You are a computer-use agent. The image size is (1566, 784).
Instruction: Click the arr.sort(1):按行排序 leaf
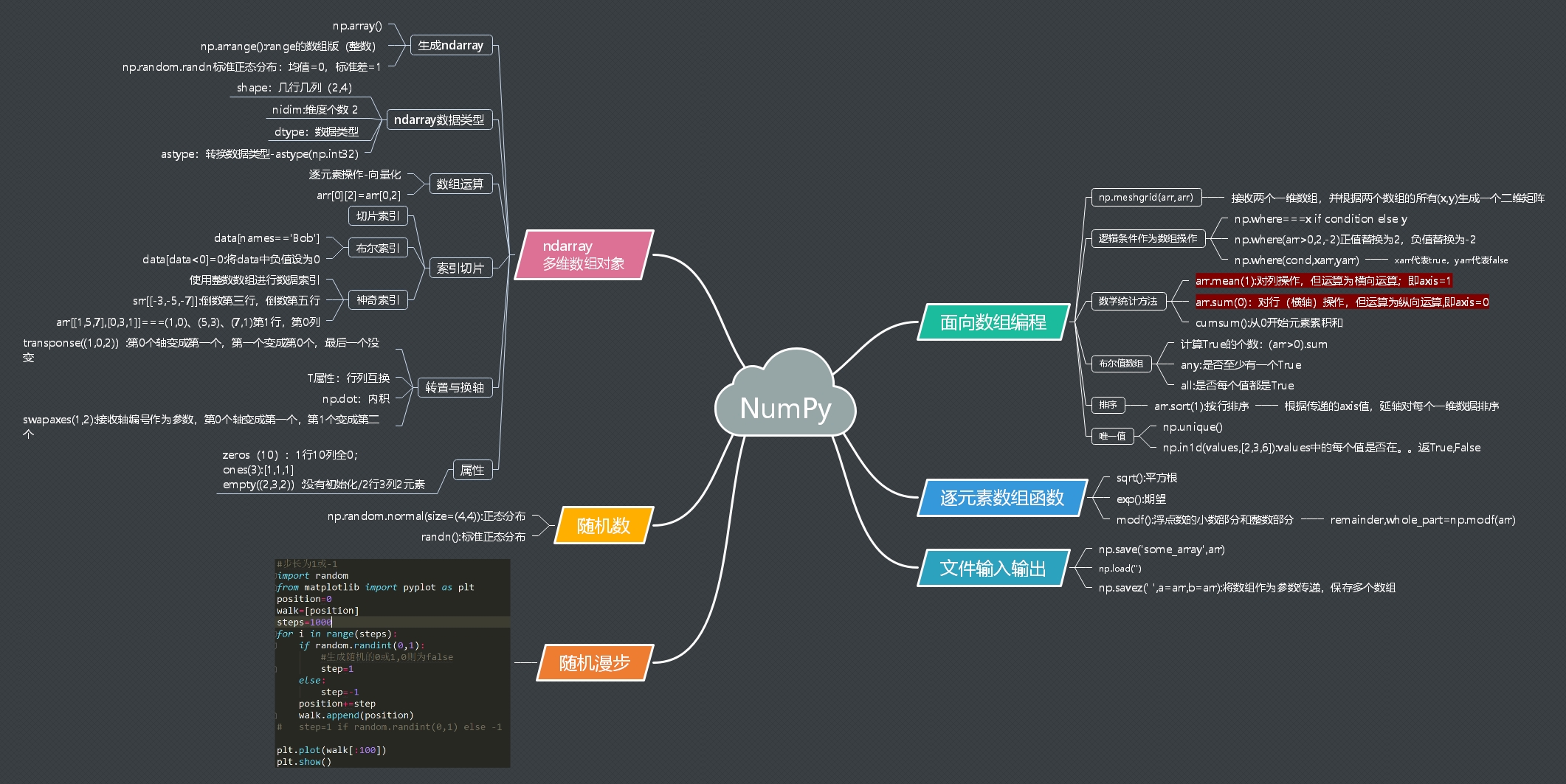[x=1201, y=406]
